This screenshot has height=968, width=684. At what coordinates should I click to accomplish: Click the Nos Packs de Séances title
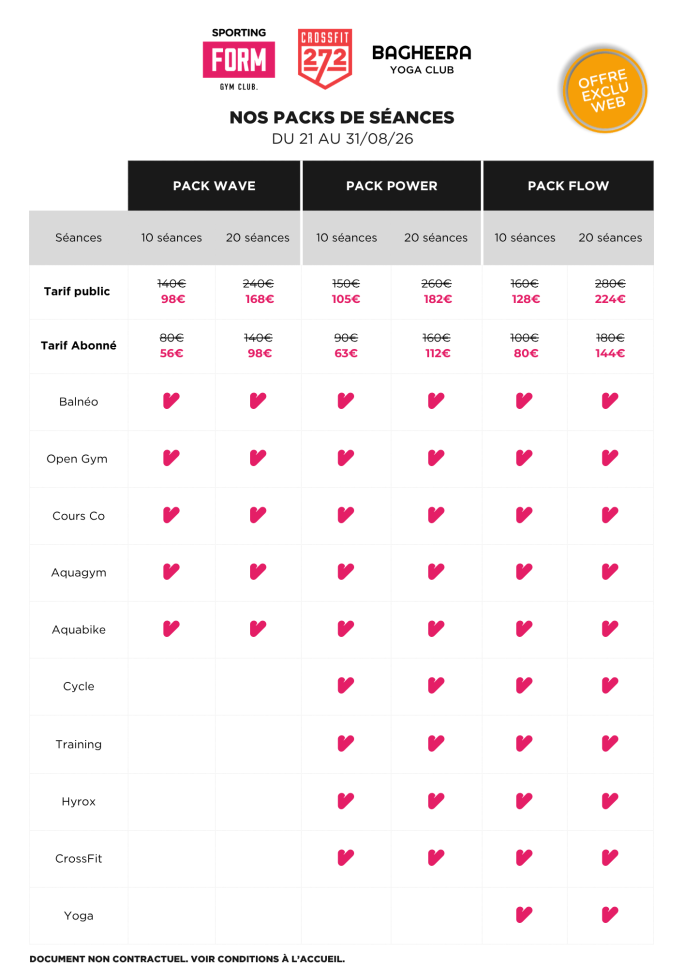point(342,117)
